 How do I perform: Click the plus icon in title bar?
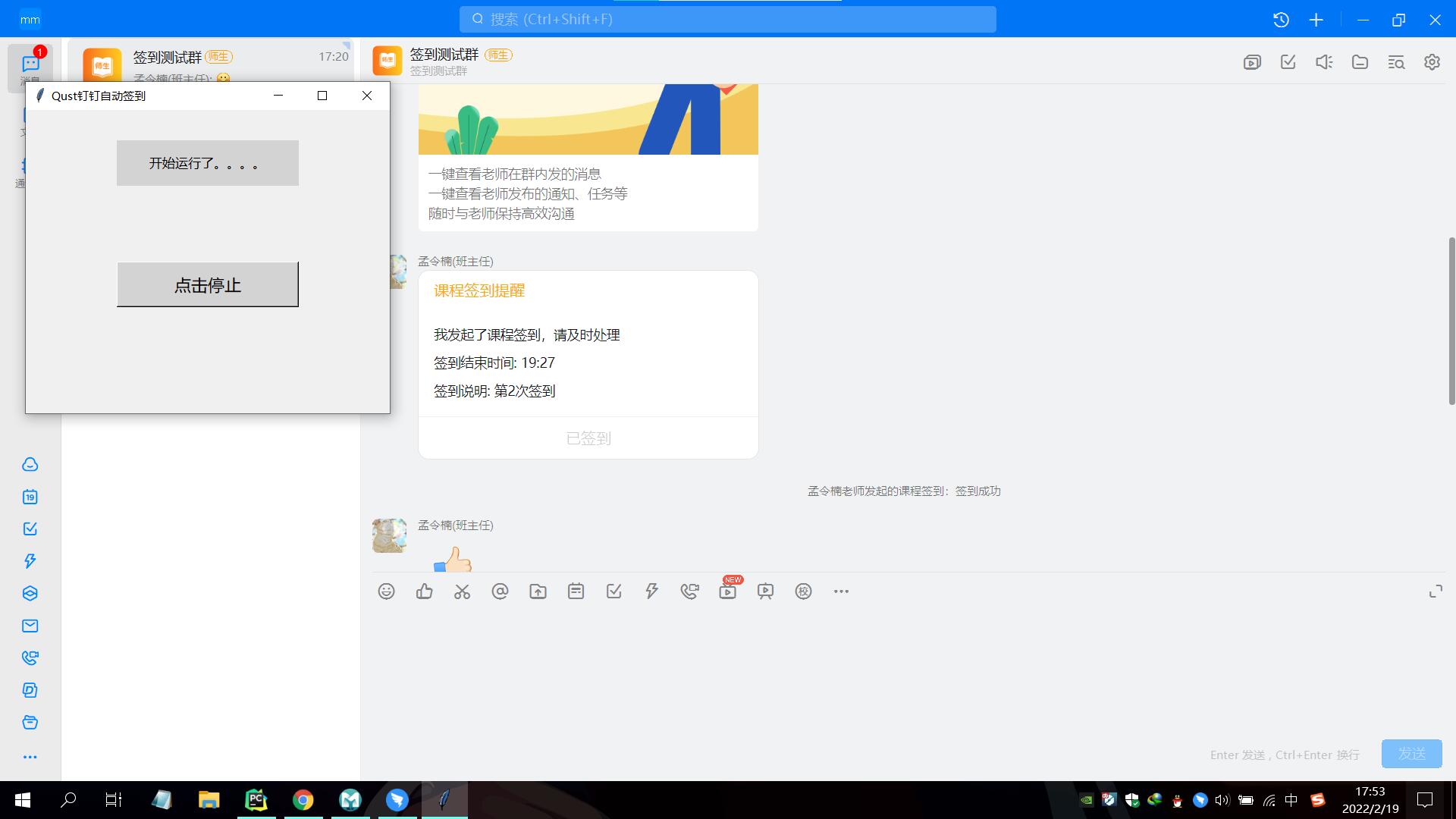[x=1316, y=20]
